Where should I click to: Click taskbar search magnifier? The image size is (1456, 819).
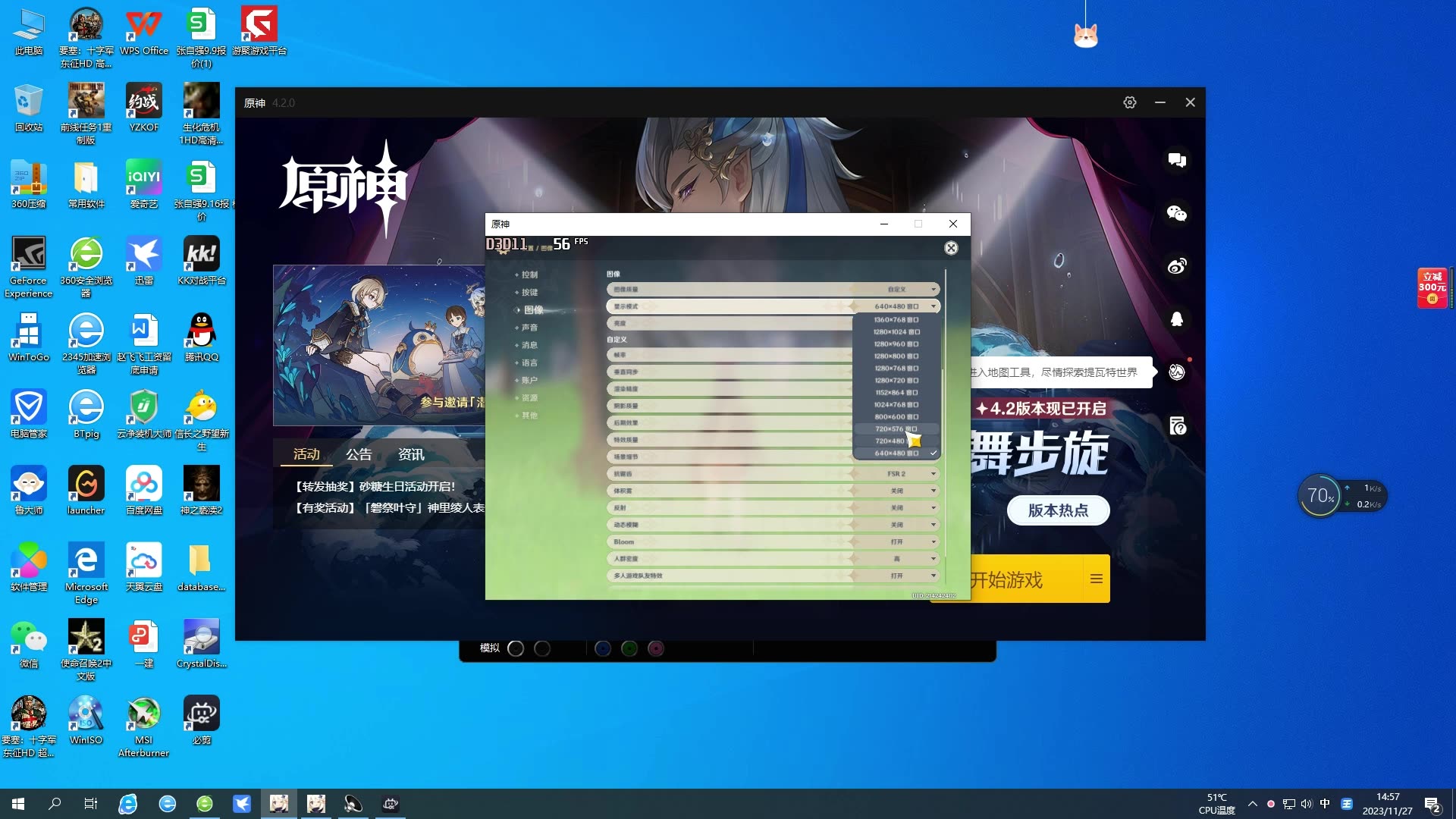pyautogui.click(x=55, y=804)
